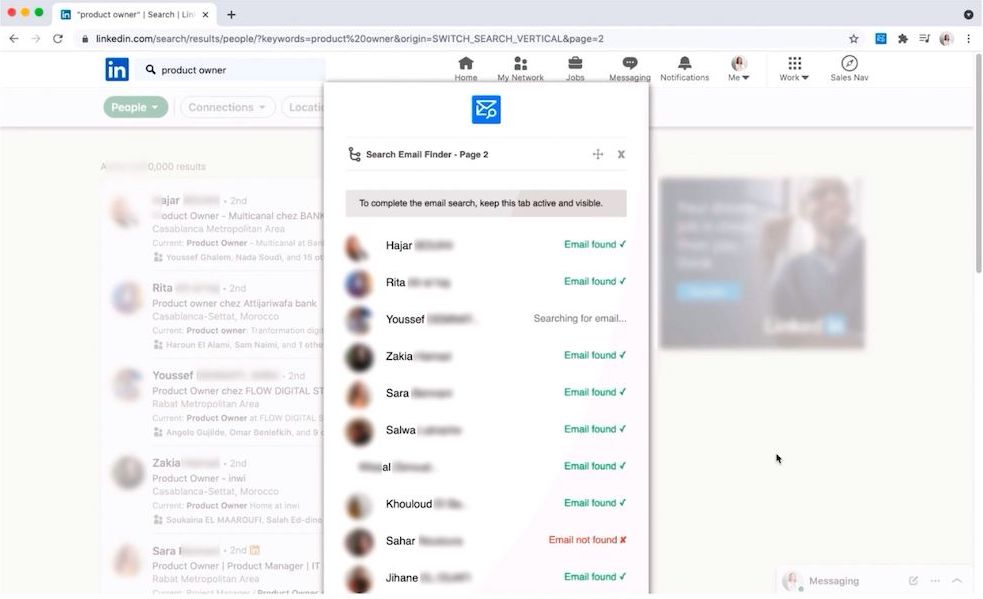Open the Jobs section
The width and height of the screenshot is (983, 599).
click(x=575, y=69)
